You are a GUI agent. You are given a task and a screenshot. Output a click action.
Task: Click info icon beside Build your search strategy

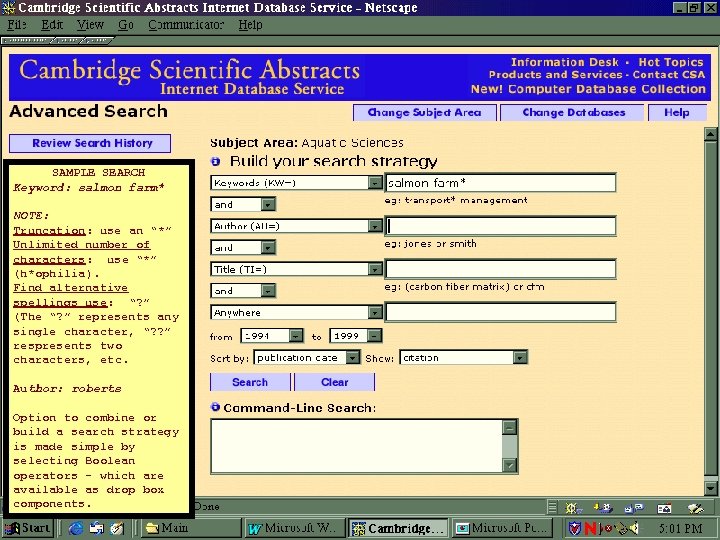pos(215,161)
